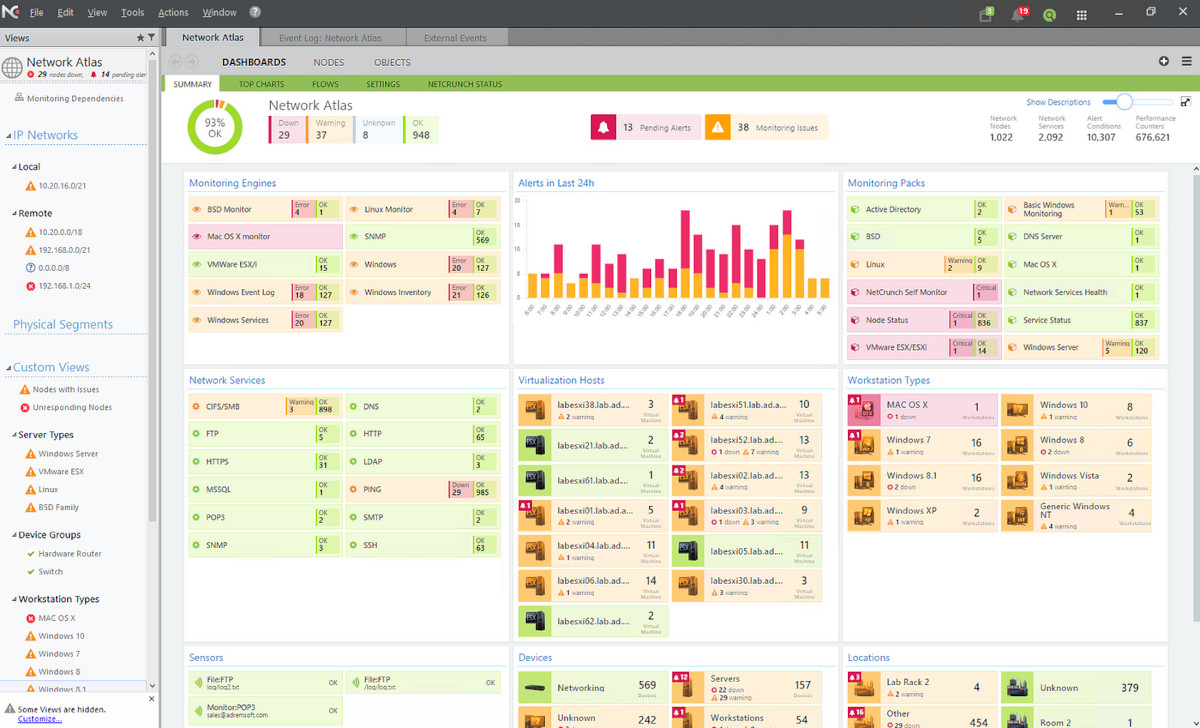Click the green live status icon
1200x728 pixels.
click(1050, 14)
